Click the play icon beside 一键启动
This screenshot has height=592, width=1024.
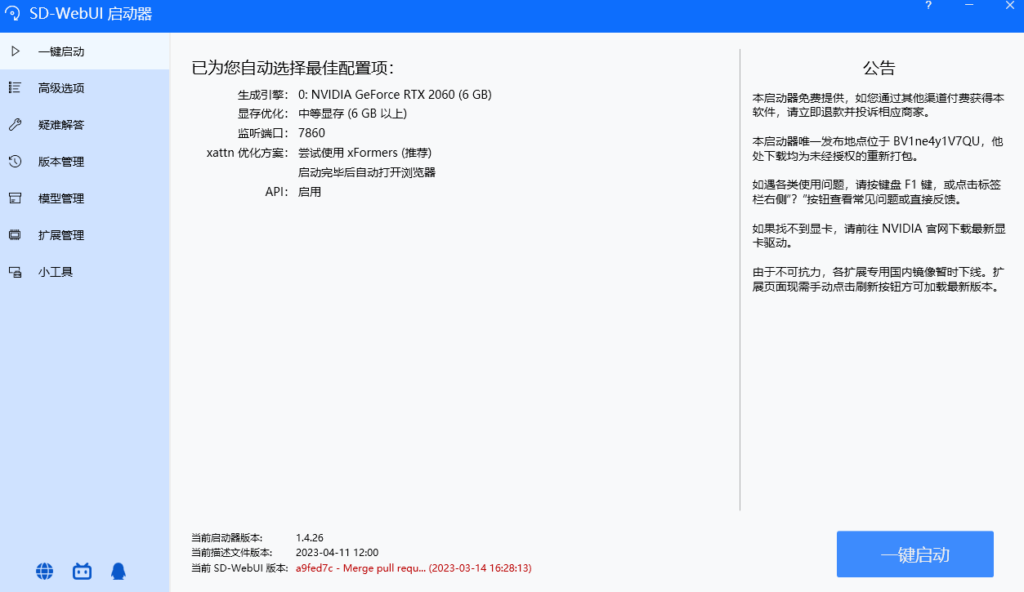pyautogui.click(x=16, y=51)
